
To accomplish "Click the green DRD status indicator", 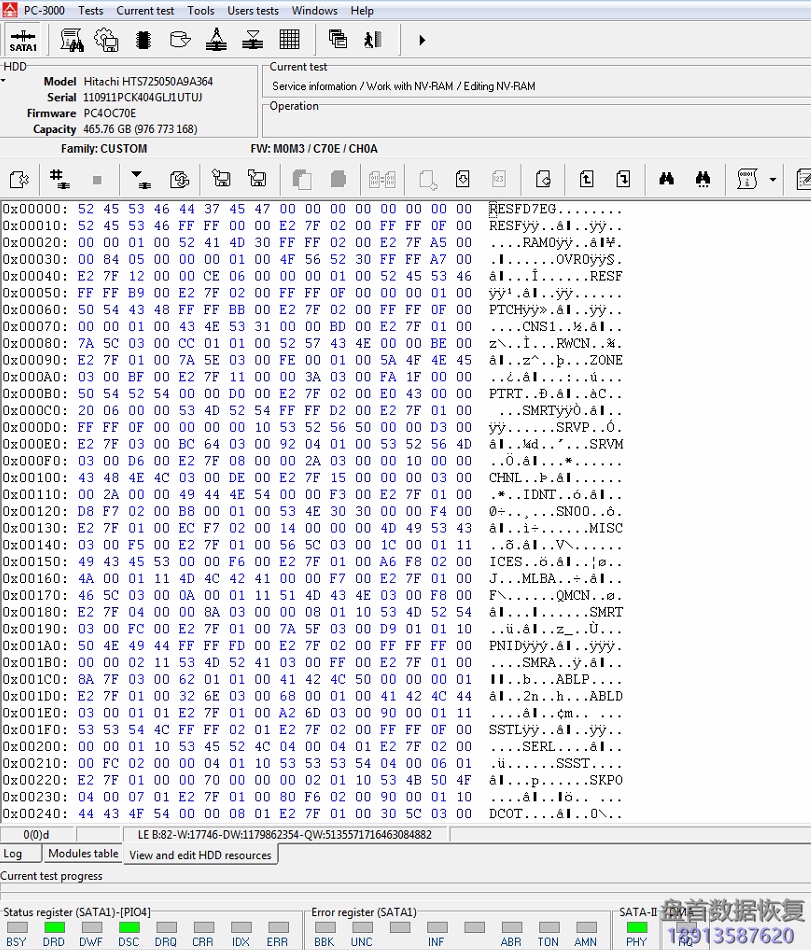I will tap(54, 929).
